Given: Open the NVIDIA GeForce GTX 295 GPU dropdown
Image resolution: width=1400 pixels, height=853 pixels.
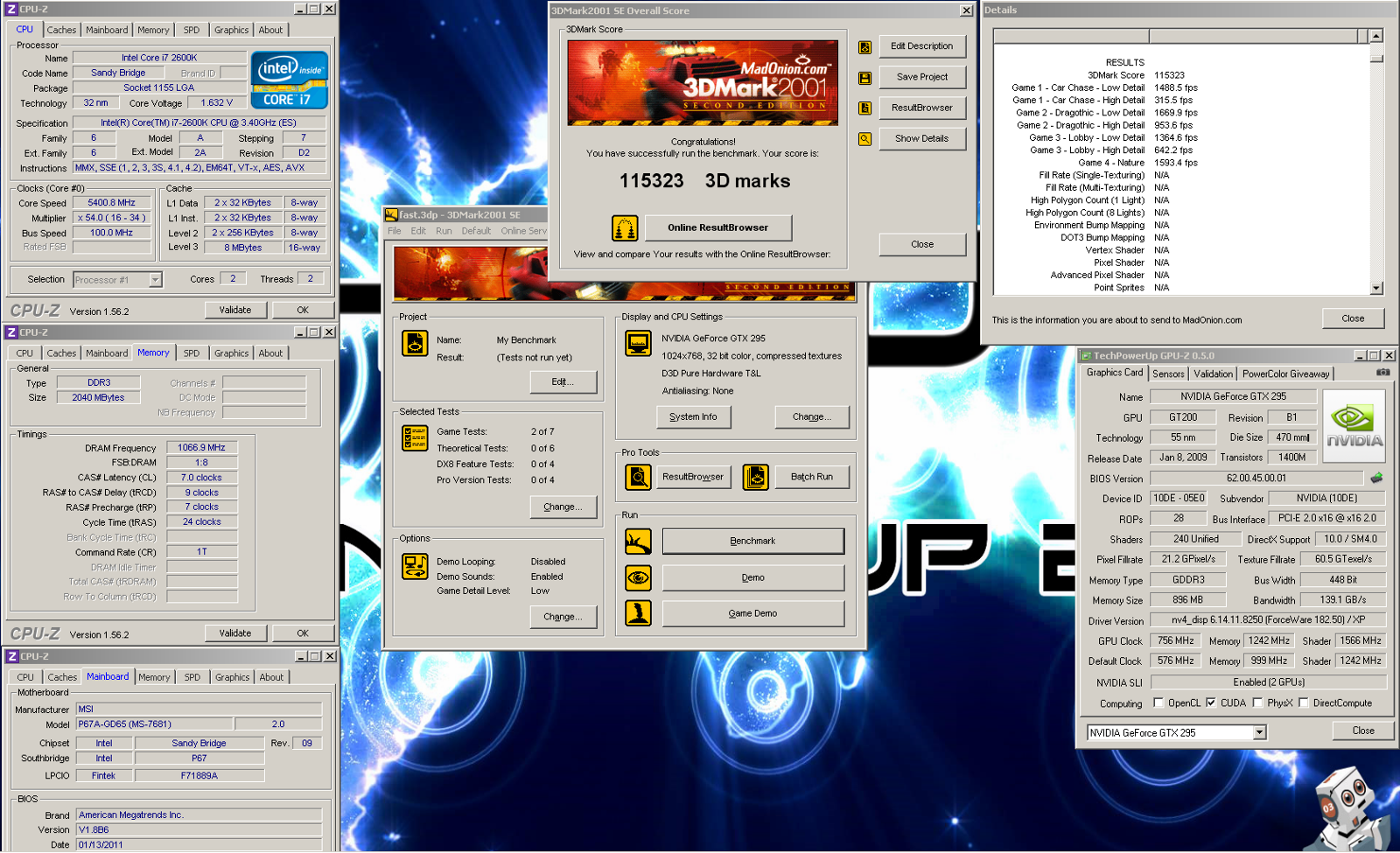Looking at the screenshot, I should (1259, 733).
